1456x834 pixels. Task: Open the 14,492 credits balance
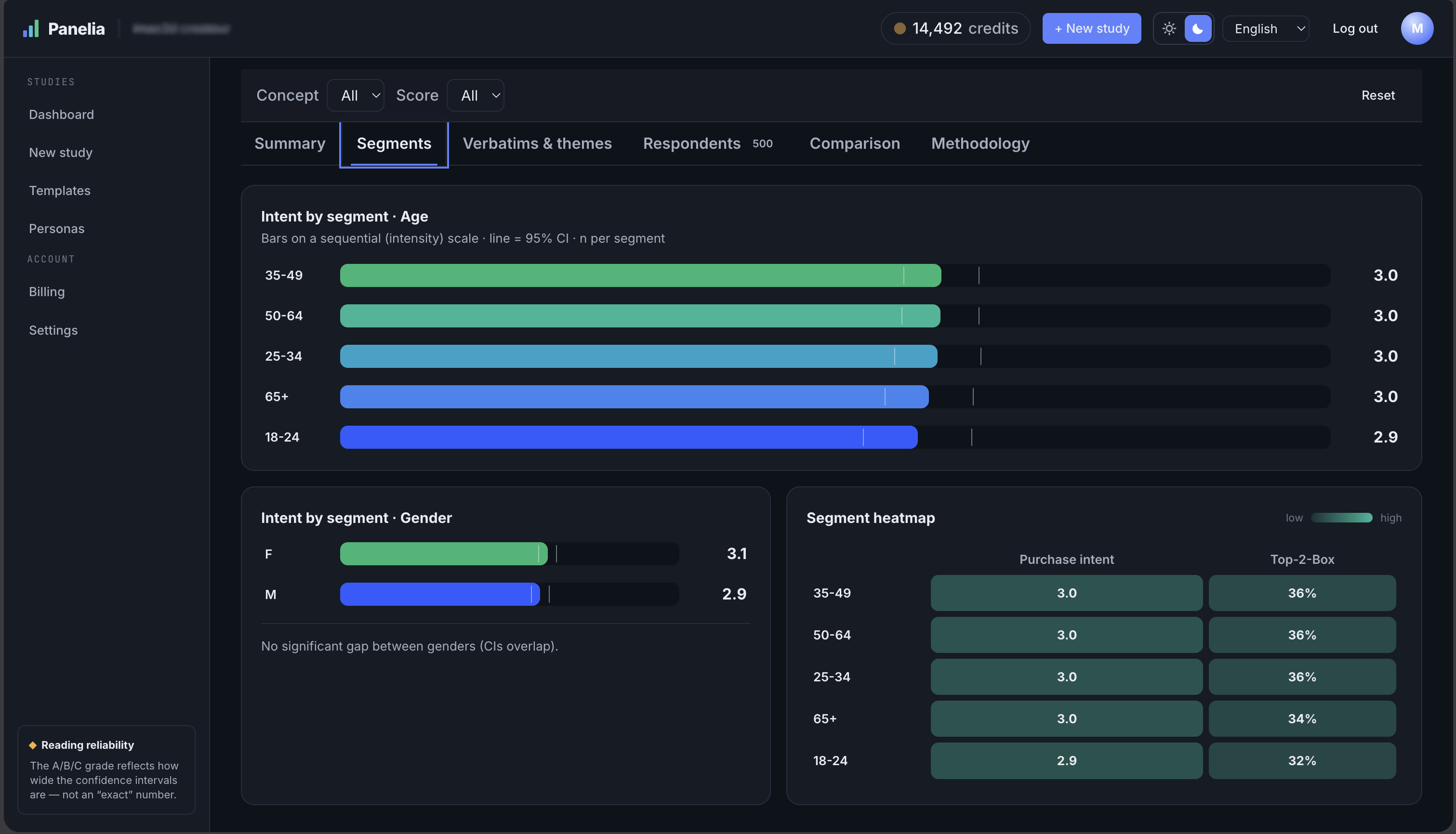956,28
